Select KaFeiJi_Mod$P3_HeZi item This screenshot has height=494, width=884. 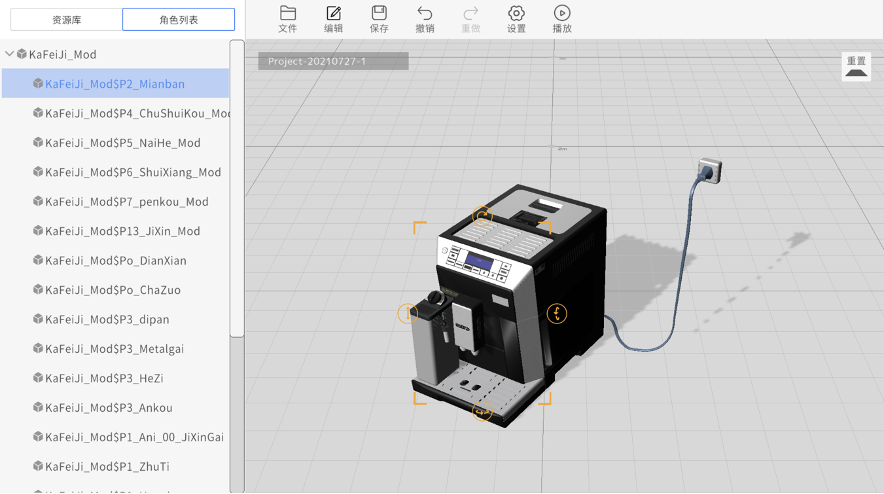click(115, 378)
